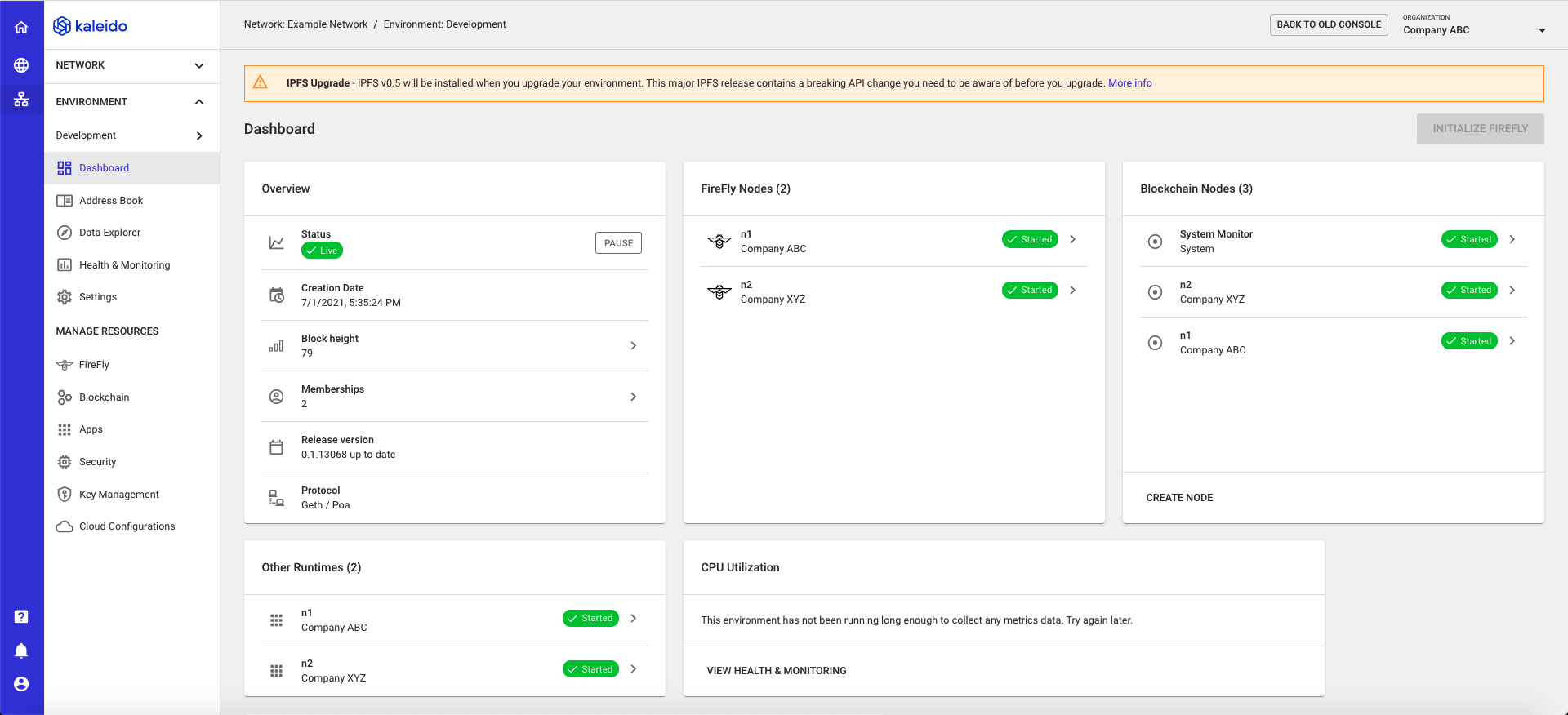The image size is (1568, 715).
Task: Click the green Live status badge
Action: [x=322, y=251]
